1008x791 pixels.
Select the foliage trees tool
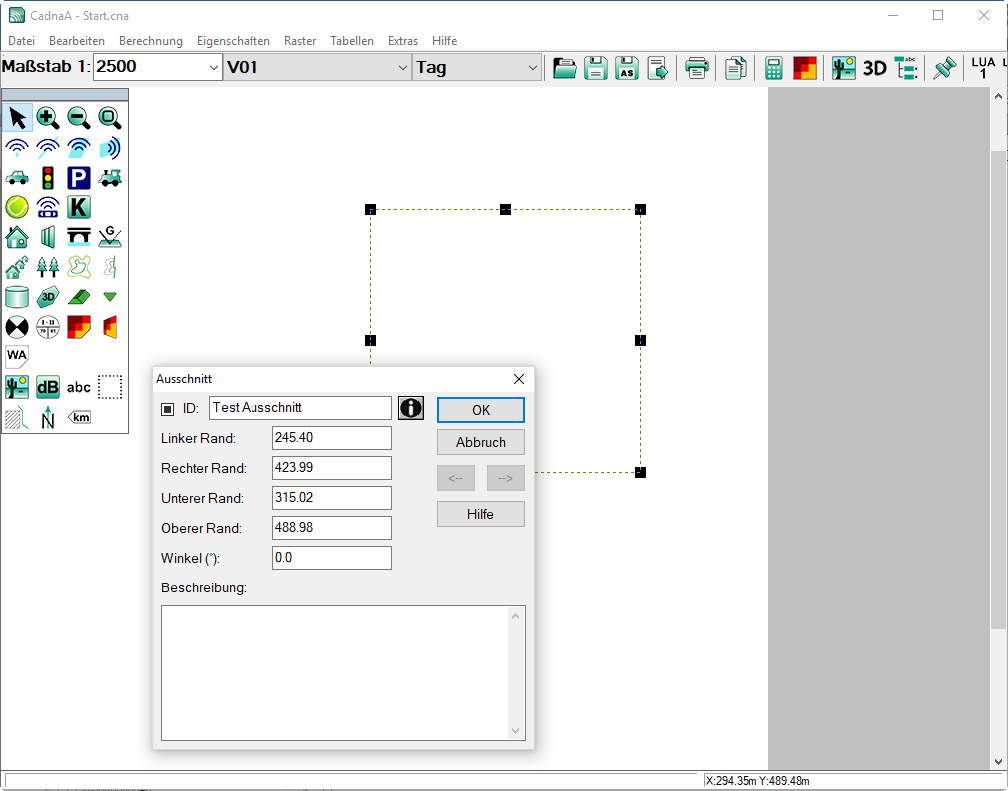48,267
